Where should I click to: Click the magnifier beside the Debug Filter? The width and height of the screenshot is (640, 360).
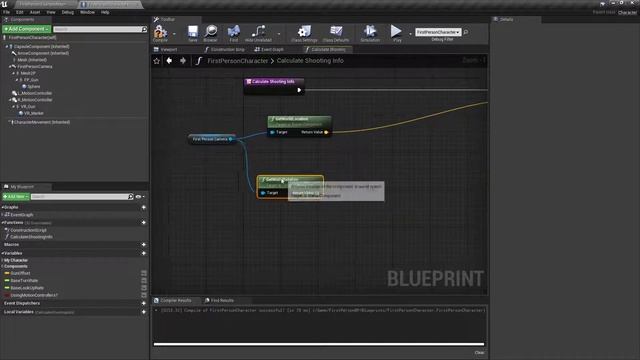tap(466, 32)
